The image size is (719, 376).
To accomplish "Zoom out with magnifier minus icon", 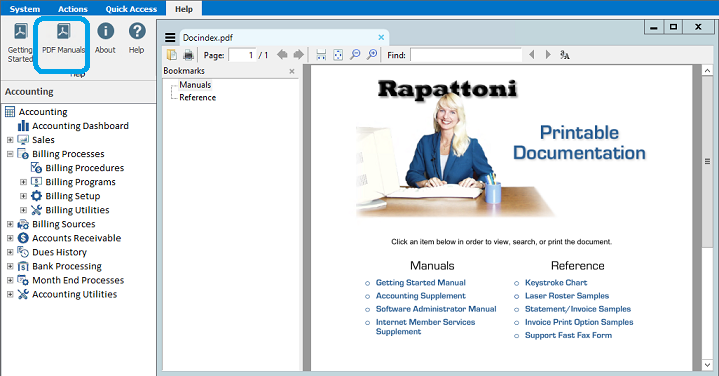I will pos(355,55).
